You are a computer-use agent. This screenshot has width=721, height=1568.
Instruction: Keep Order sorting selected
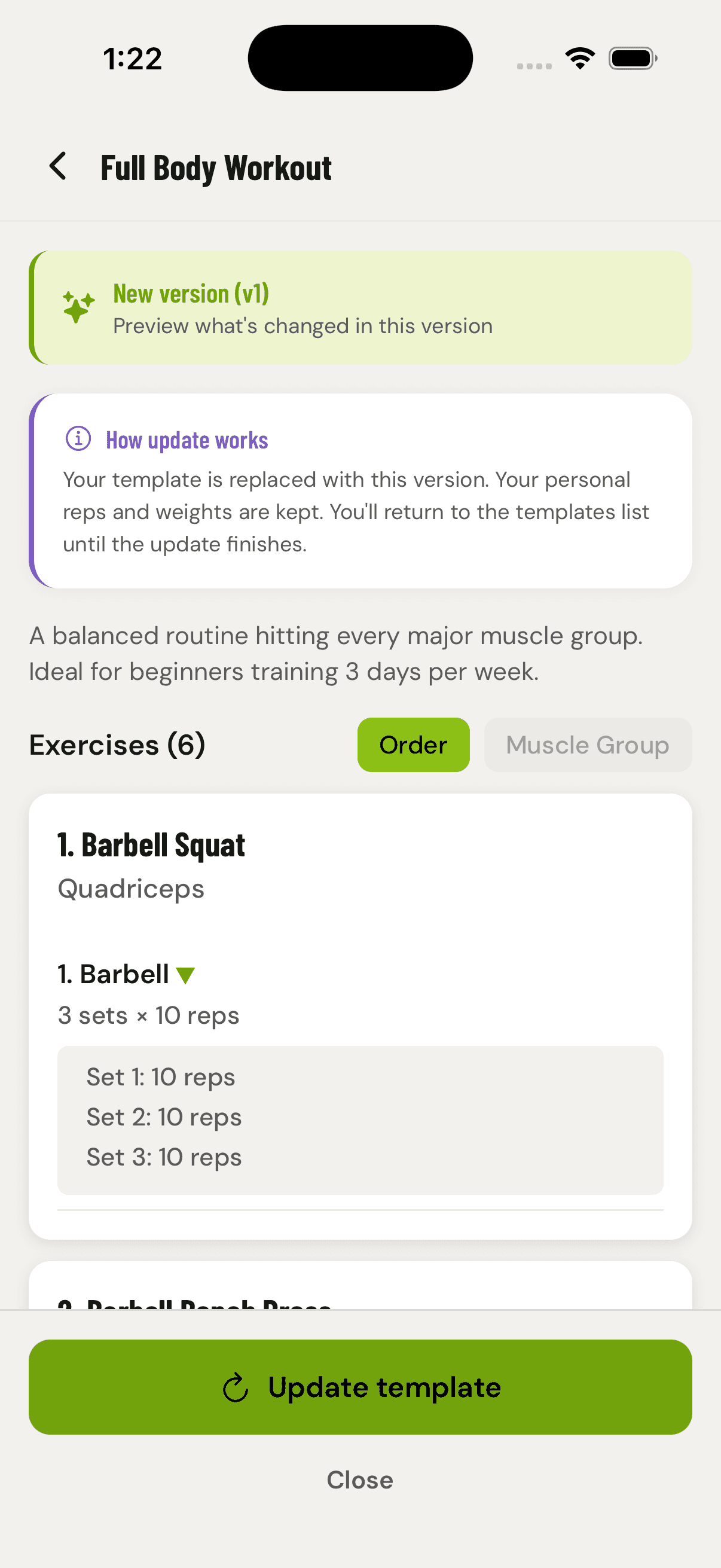pos(413,745)
